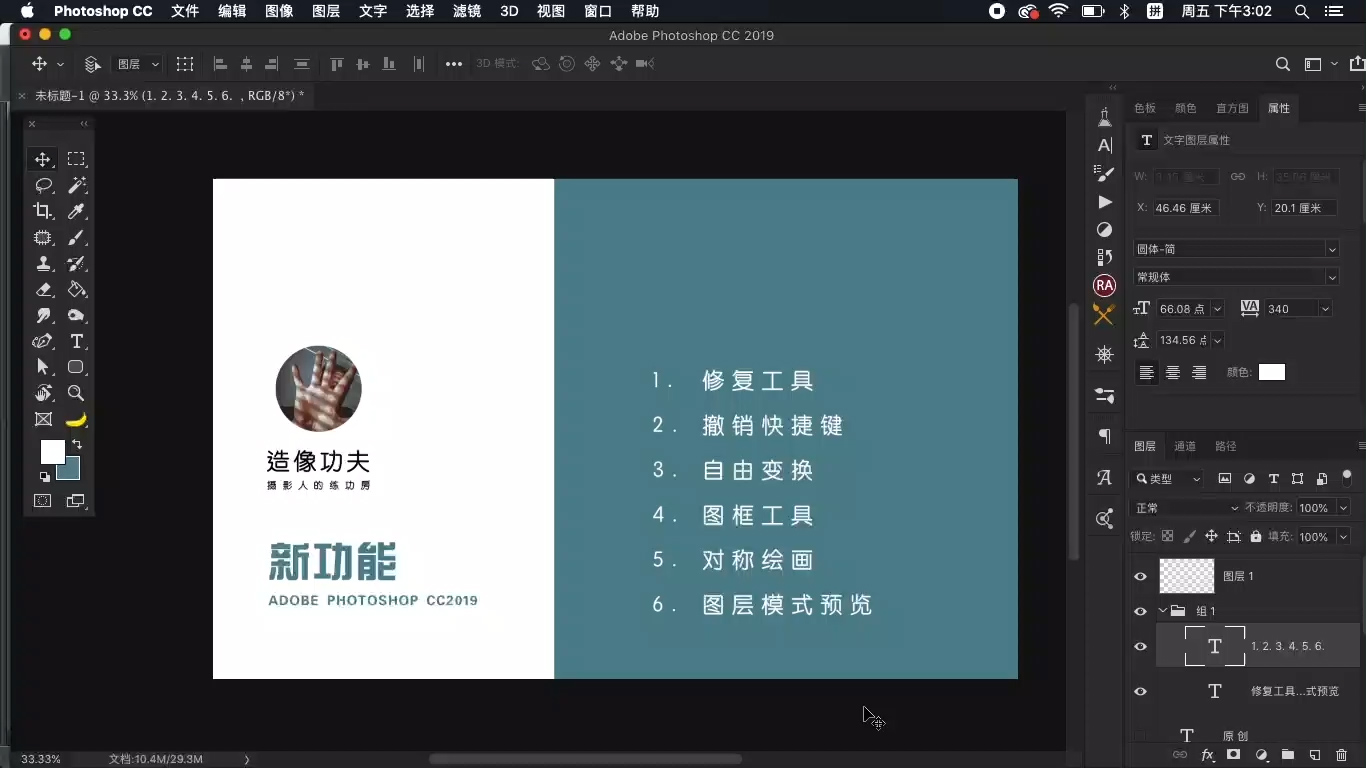Viewport: 1366px width, 768px height.
Task: Delete layer with trash icon
Action: [1342, 755]
